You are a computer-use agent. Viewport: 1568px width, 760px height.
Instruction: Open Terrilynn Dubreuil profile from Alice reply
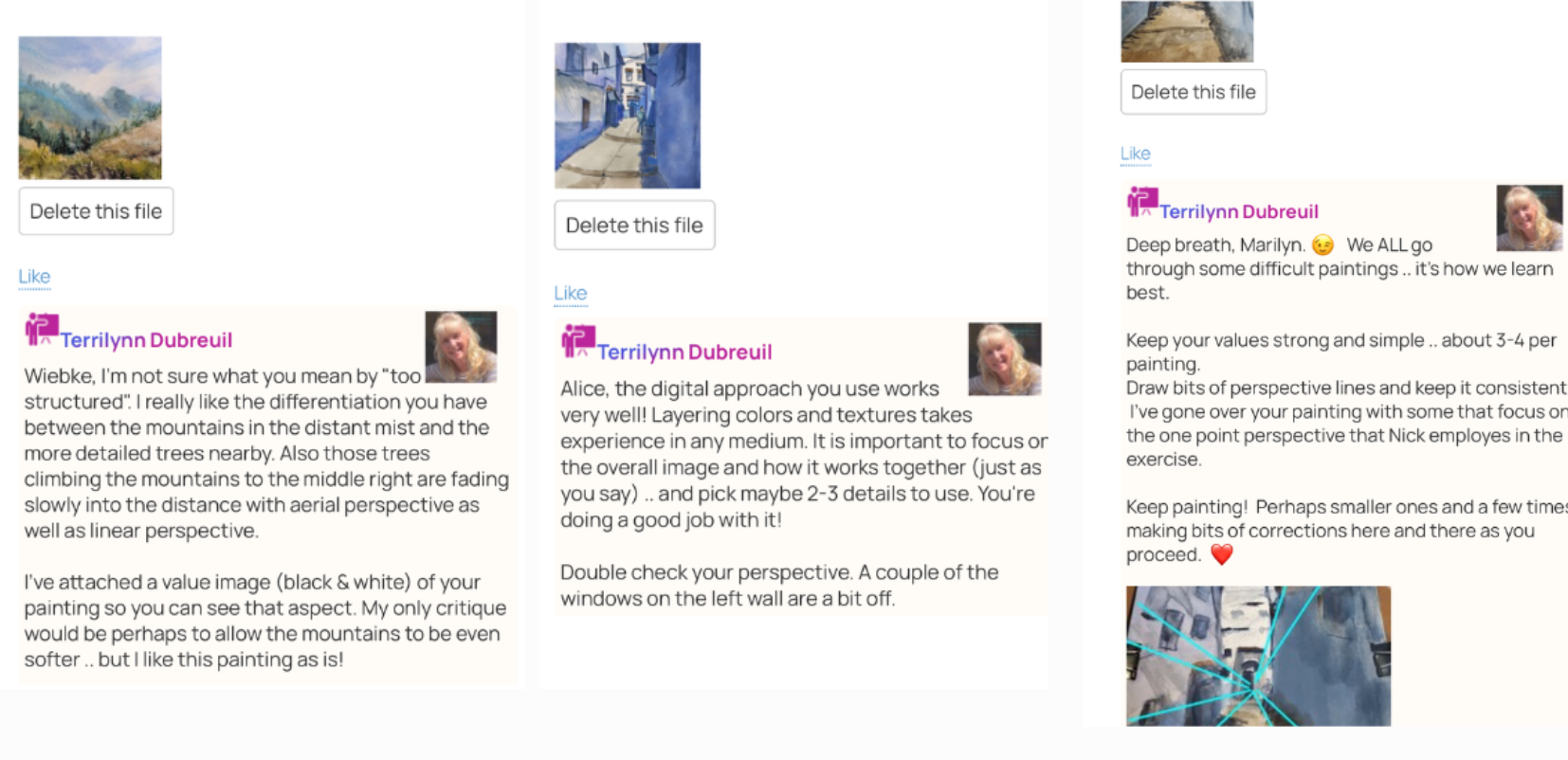684,353
